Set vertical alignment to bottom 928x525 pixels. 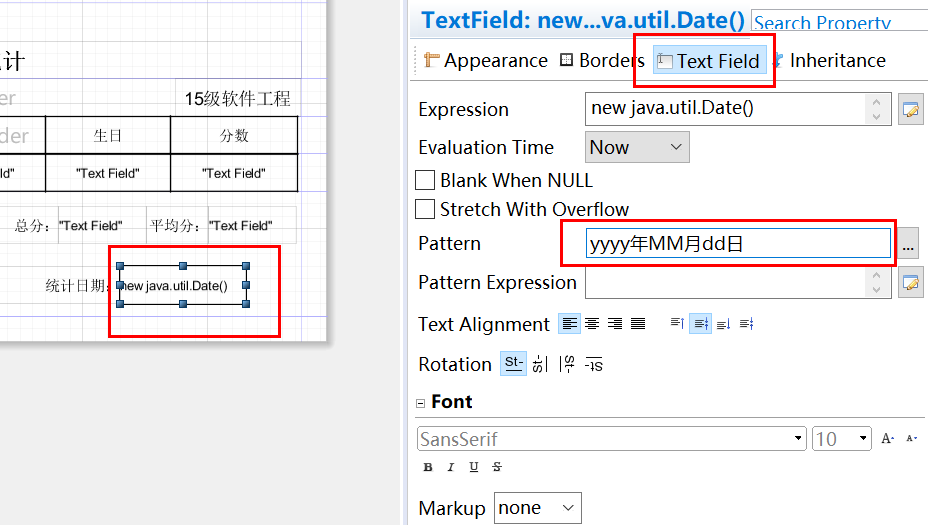tap(723, 324)
